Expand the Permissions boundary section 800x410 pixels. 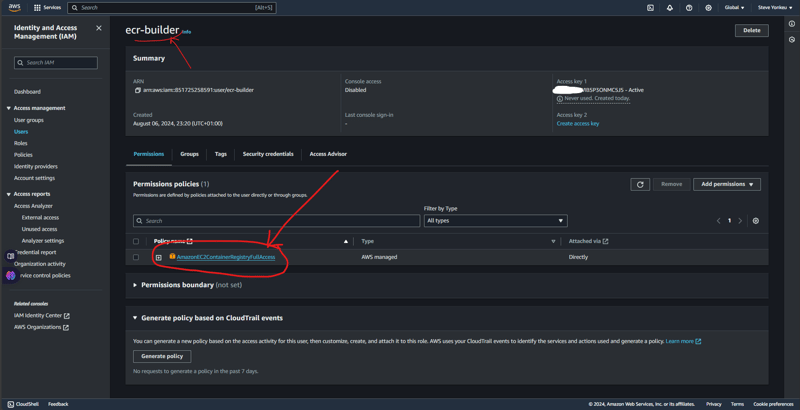point(135,285)
